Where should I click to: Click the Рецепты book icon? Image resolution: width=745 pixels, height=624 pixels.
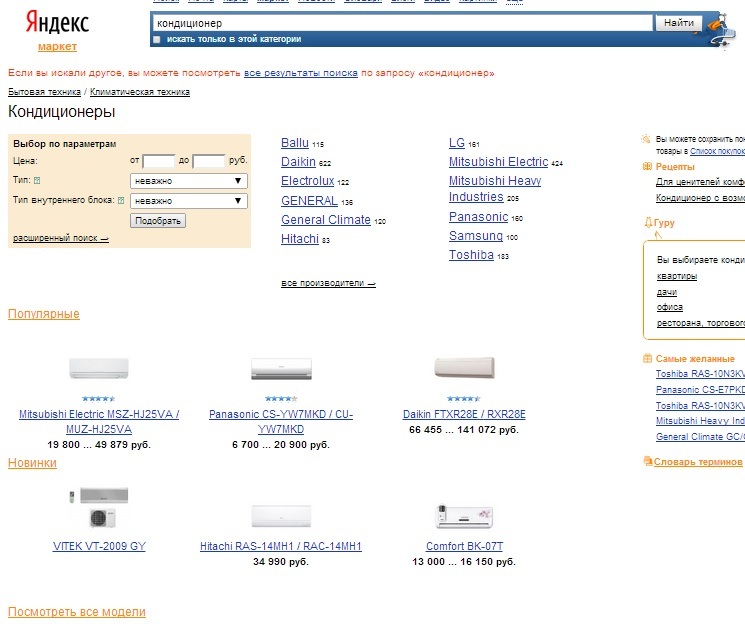tap(647, 166)
